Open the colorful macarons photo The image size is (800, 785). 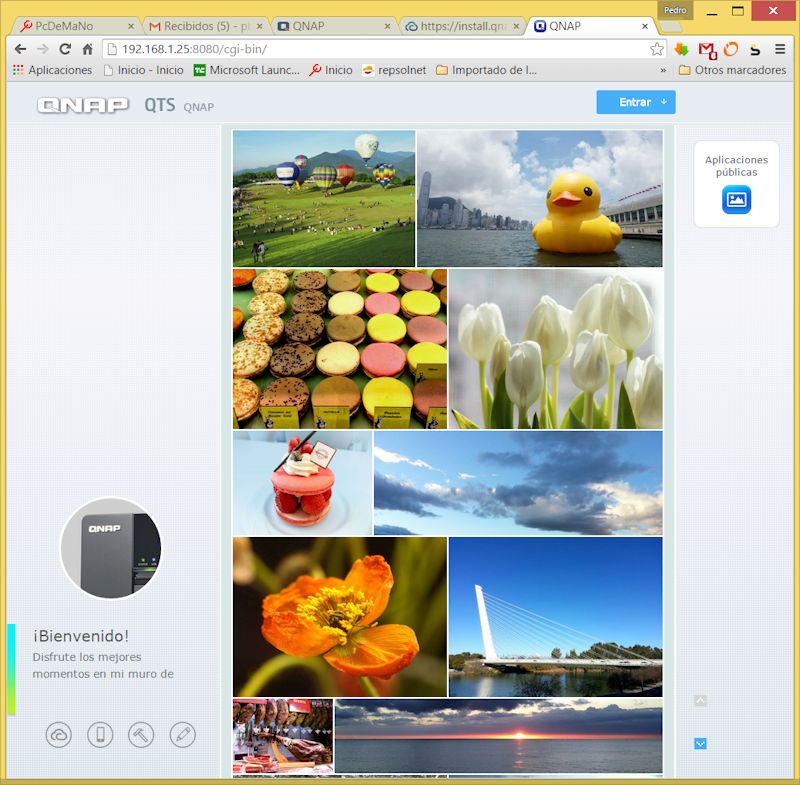340,349
